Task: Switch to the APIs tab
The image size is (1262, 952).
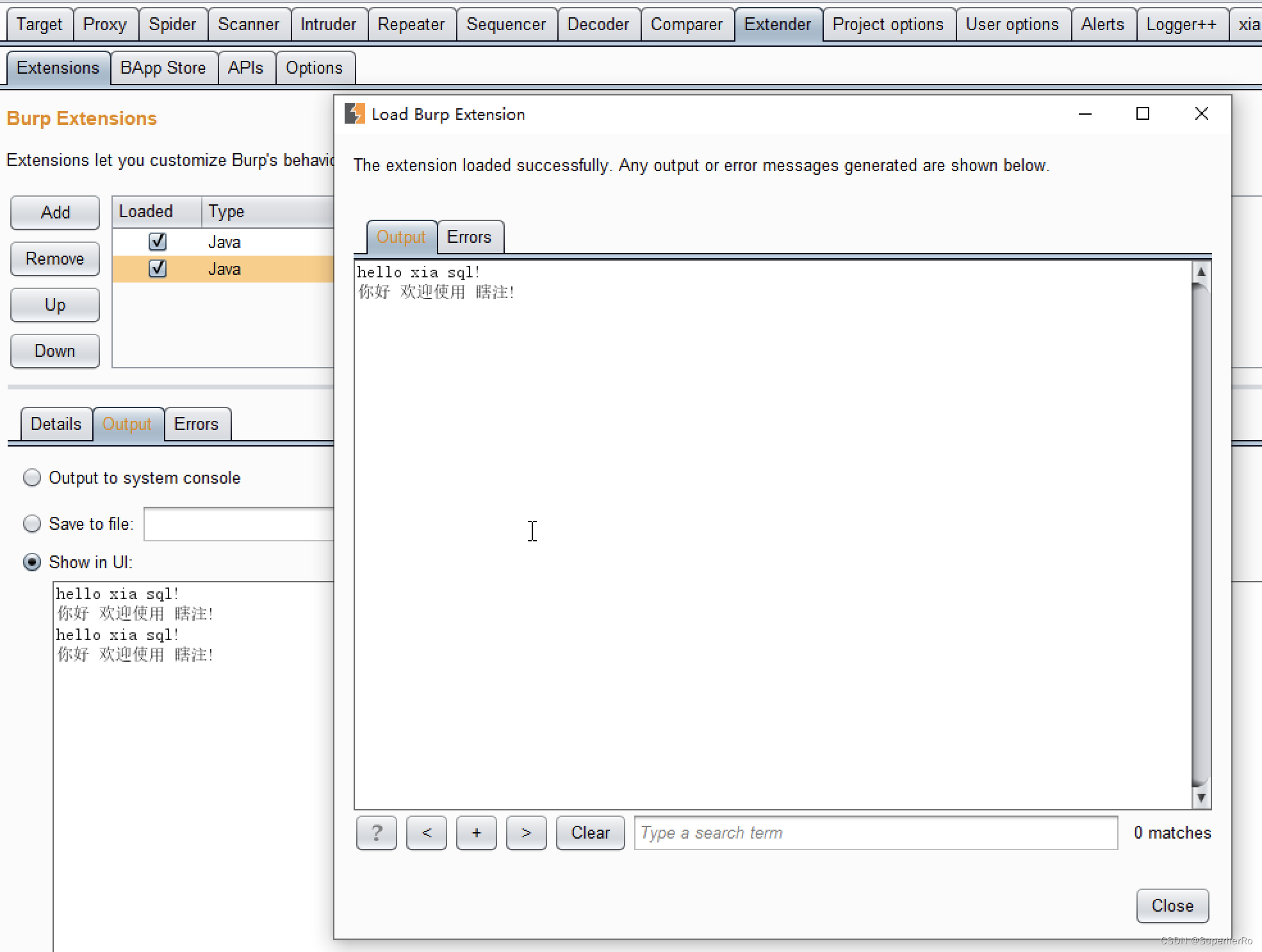Action: [x=246, y=67]
